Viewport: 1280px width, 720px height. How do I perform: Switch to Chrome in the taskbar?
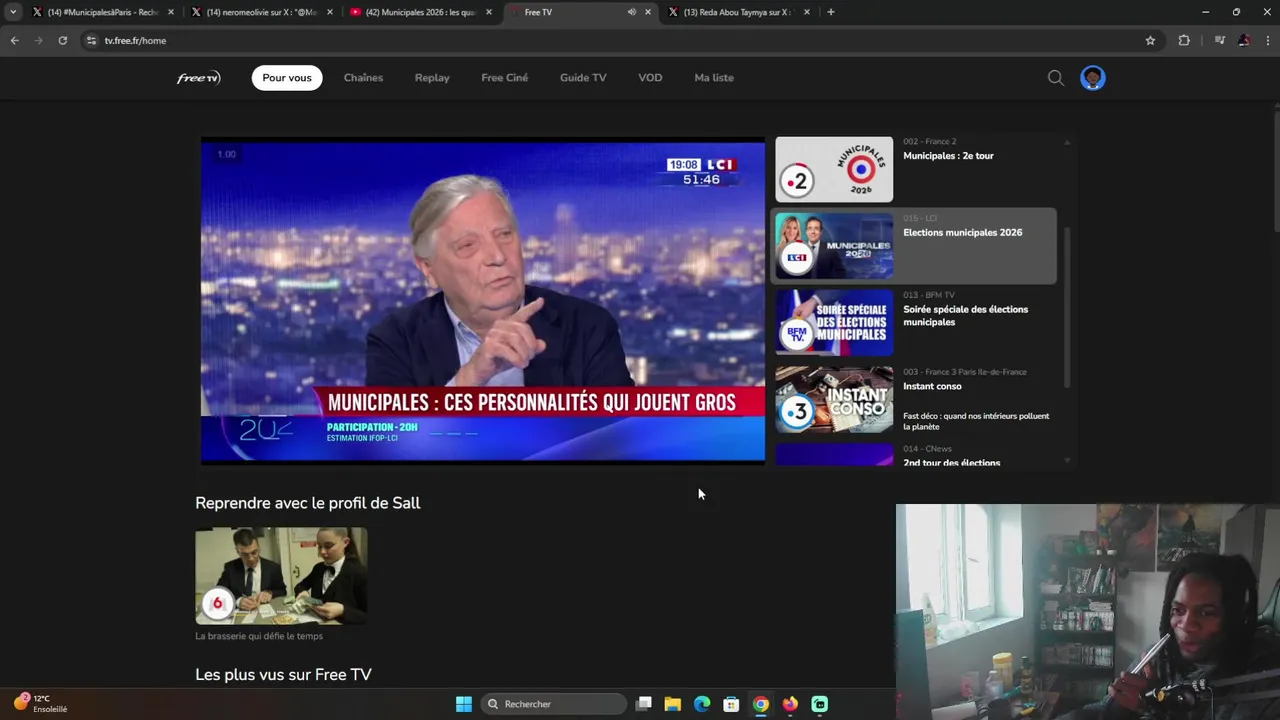point(761,704)
